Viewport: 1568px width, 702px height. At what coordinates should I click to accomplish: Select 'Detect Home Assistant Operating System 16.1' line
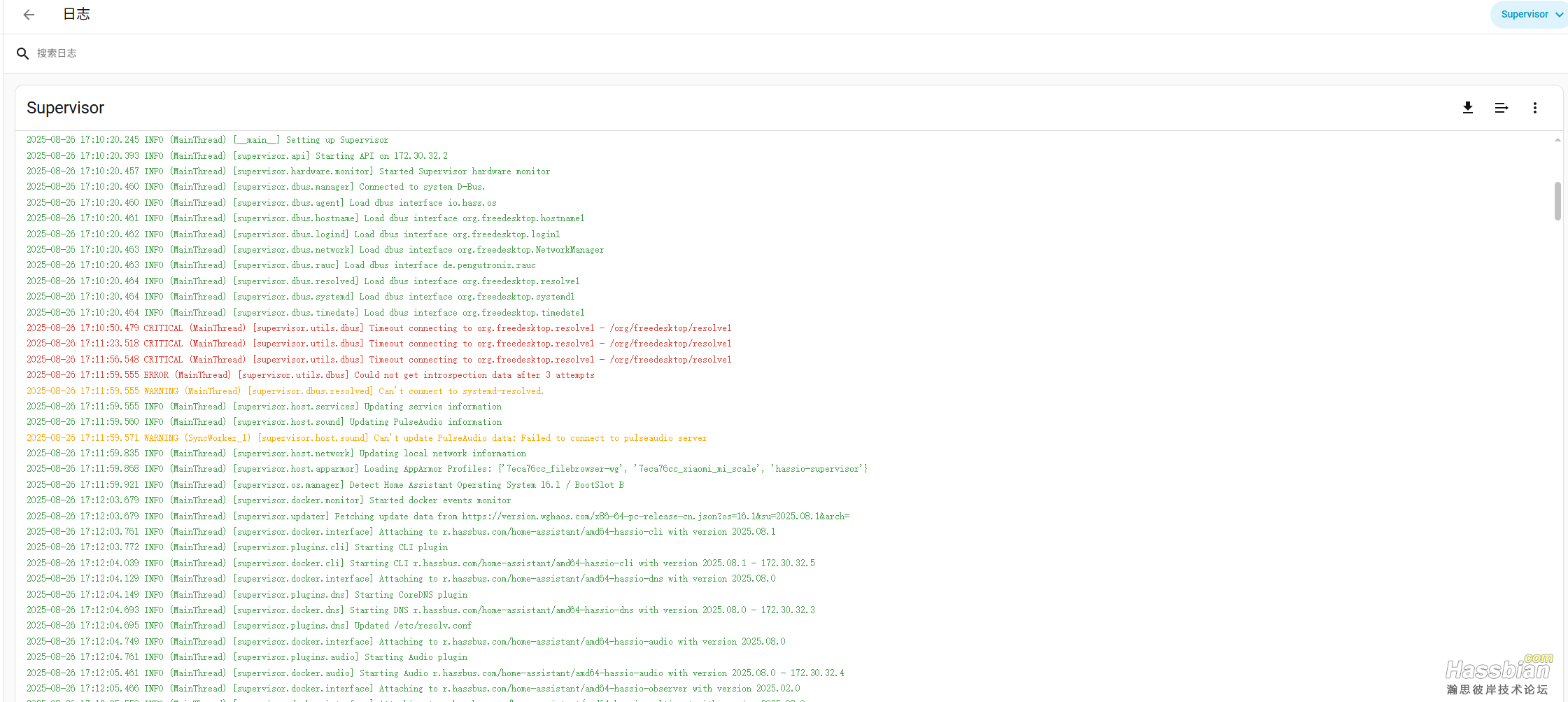click(x=325, y=485)
